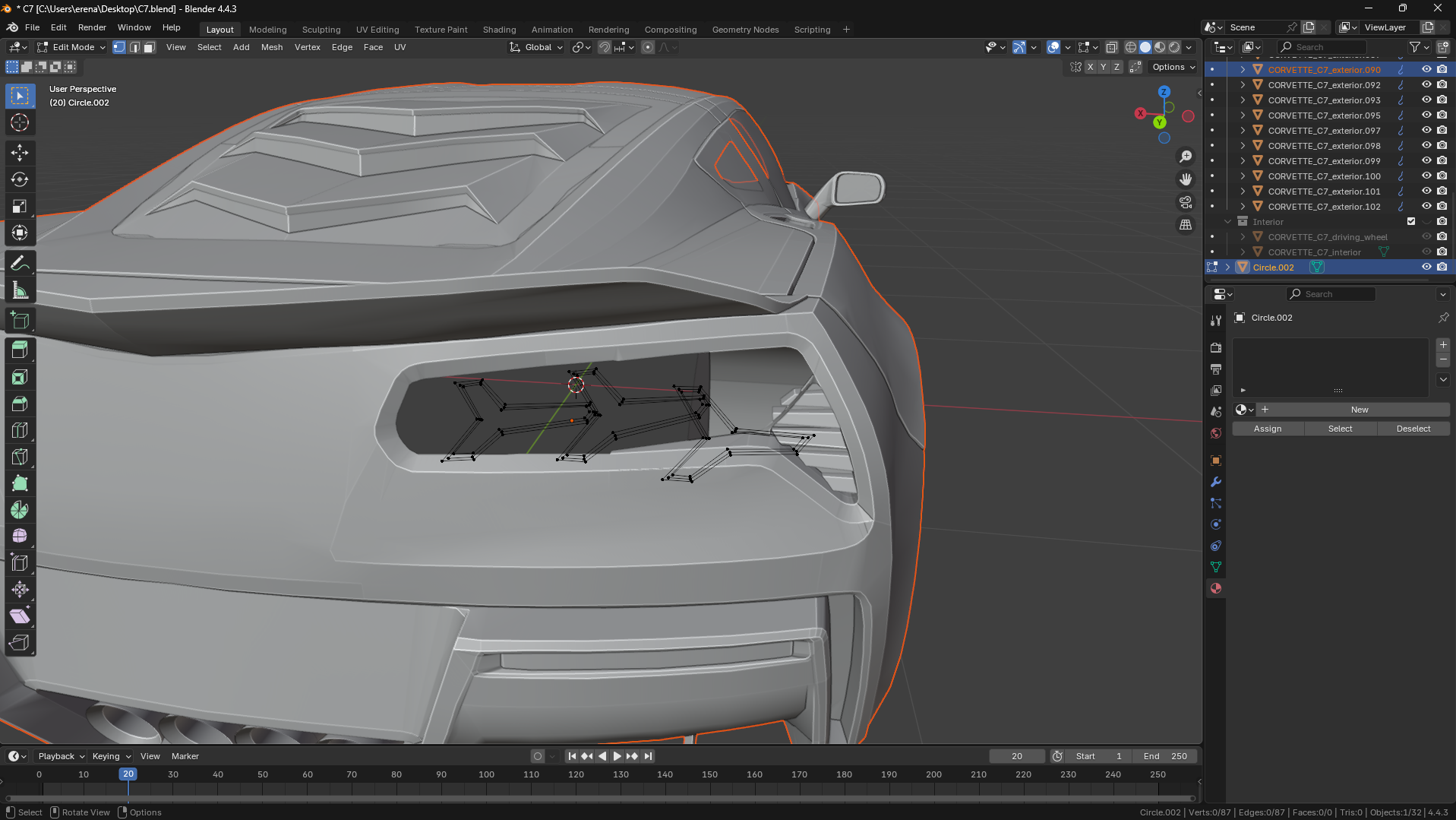This screenshot has height=820, width=1456.
Task: Click the New material button
Action: click(1359, 410)
